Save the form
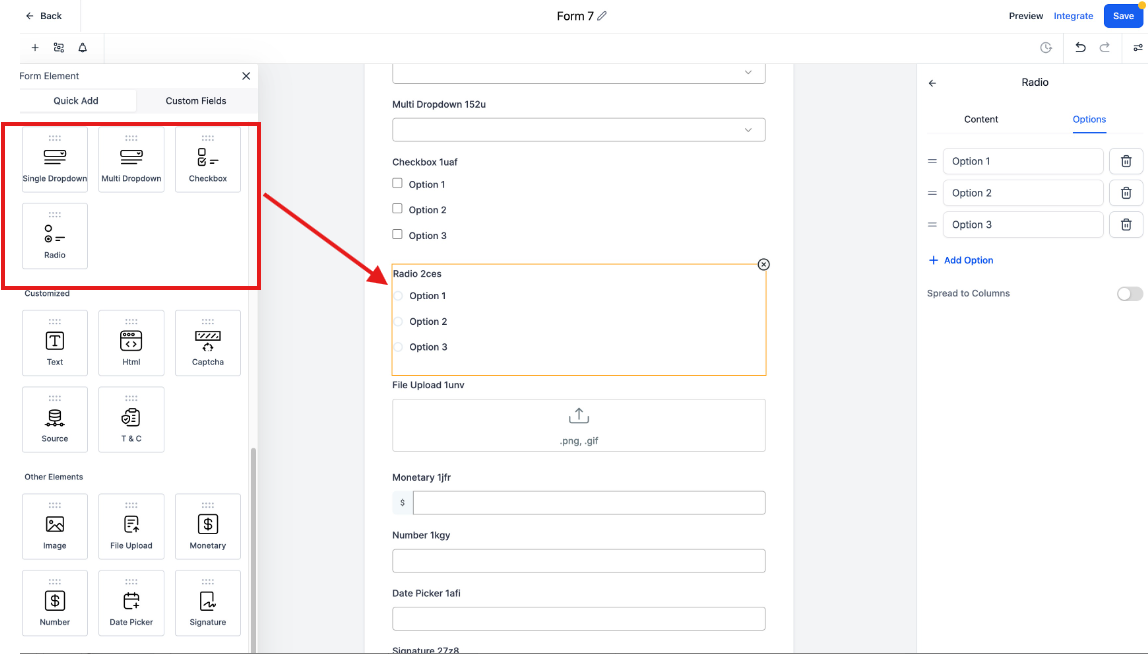Screen dimensions: 1148x654 point(1123,16)
